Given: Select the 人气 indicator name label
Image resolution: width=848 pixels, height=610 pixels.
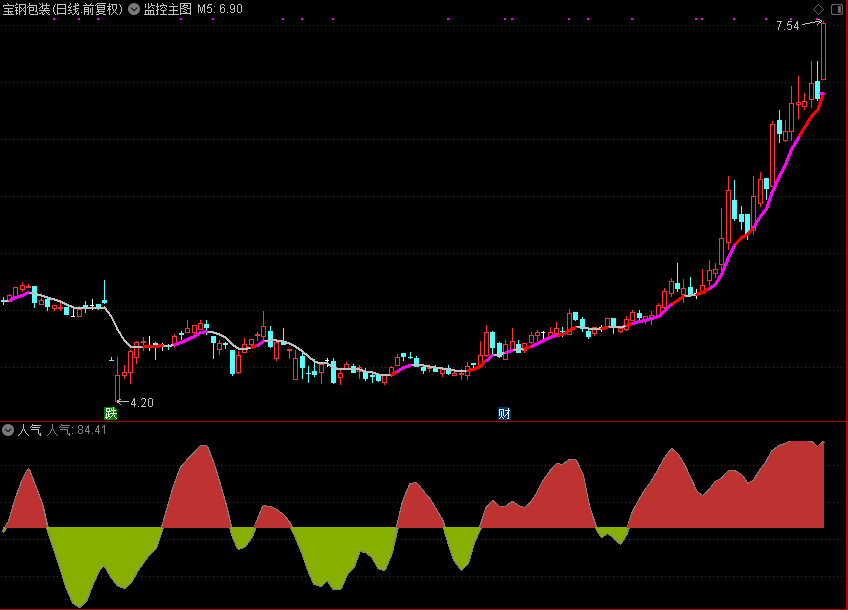Looking at the screenshot, I should [29, 431].
